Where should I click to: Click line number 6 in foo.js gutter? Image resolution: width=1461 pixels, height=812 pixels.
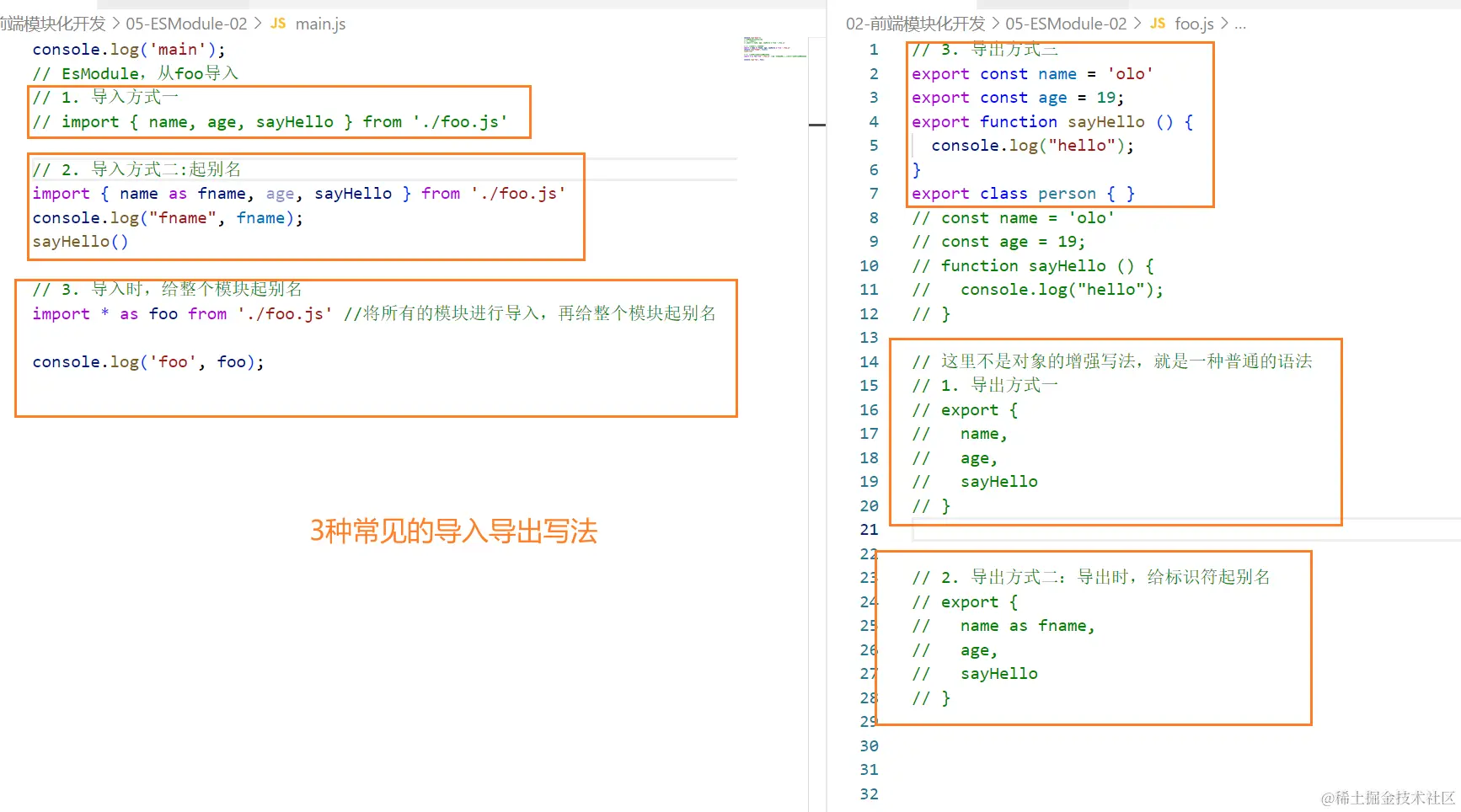[874, 169]
